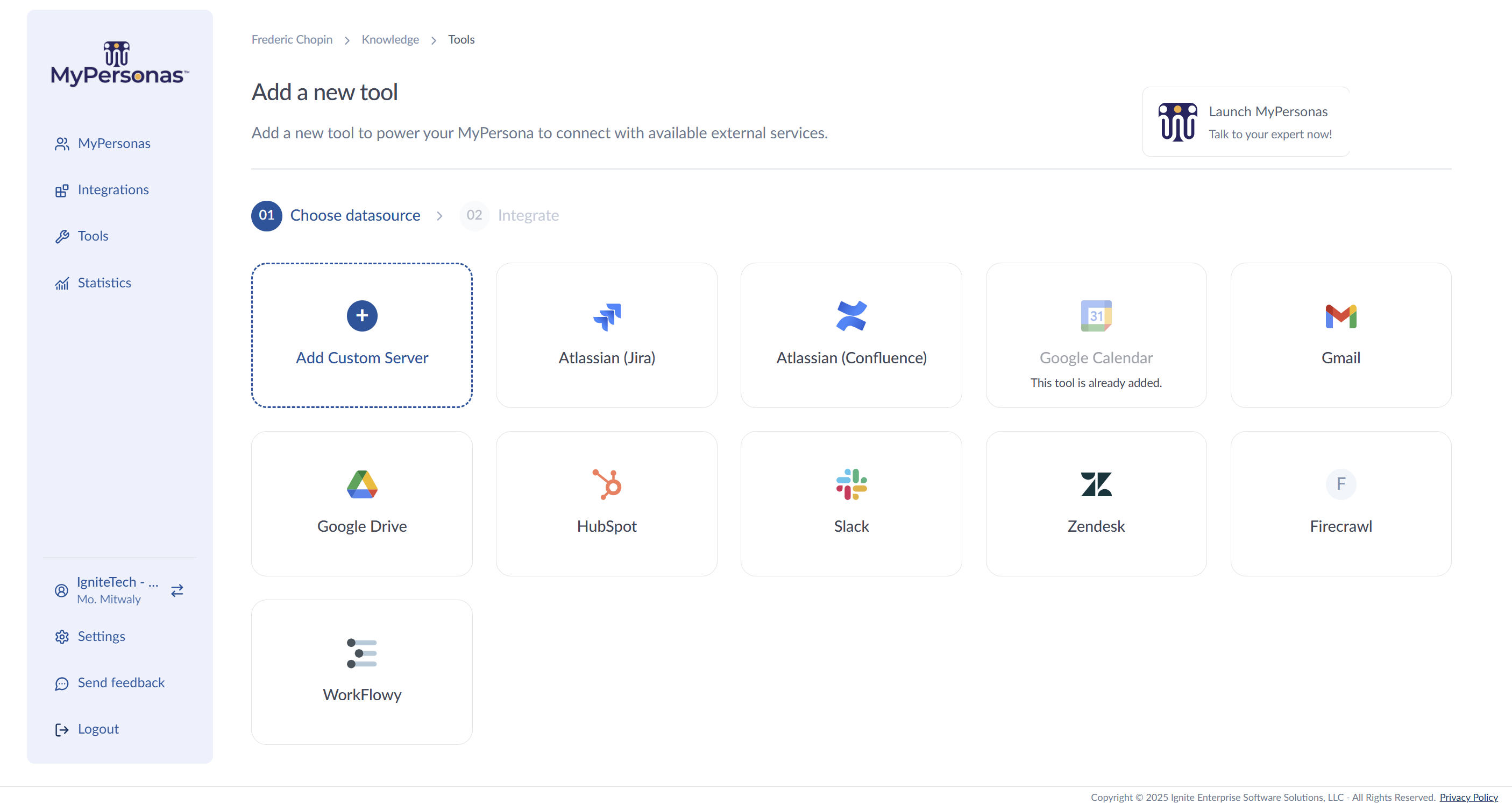1512x803 pixels.
Task: Click the Confluence logo icon
Action: tap(851, 316)
